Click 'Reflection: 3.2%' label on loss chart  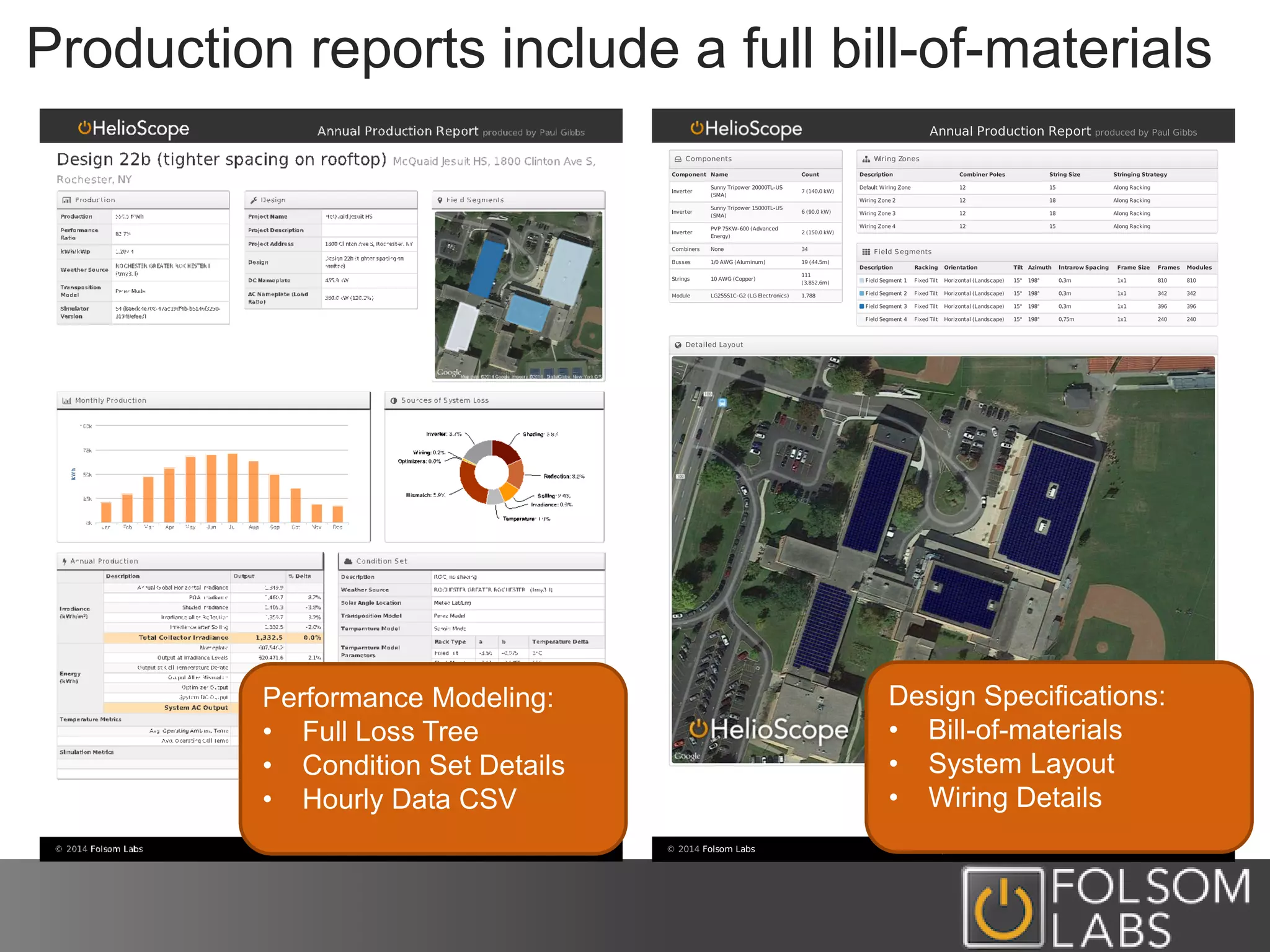tap(564, 477)
